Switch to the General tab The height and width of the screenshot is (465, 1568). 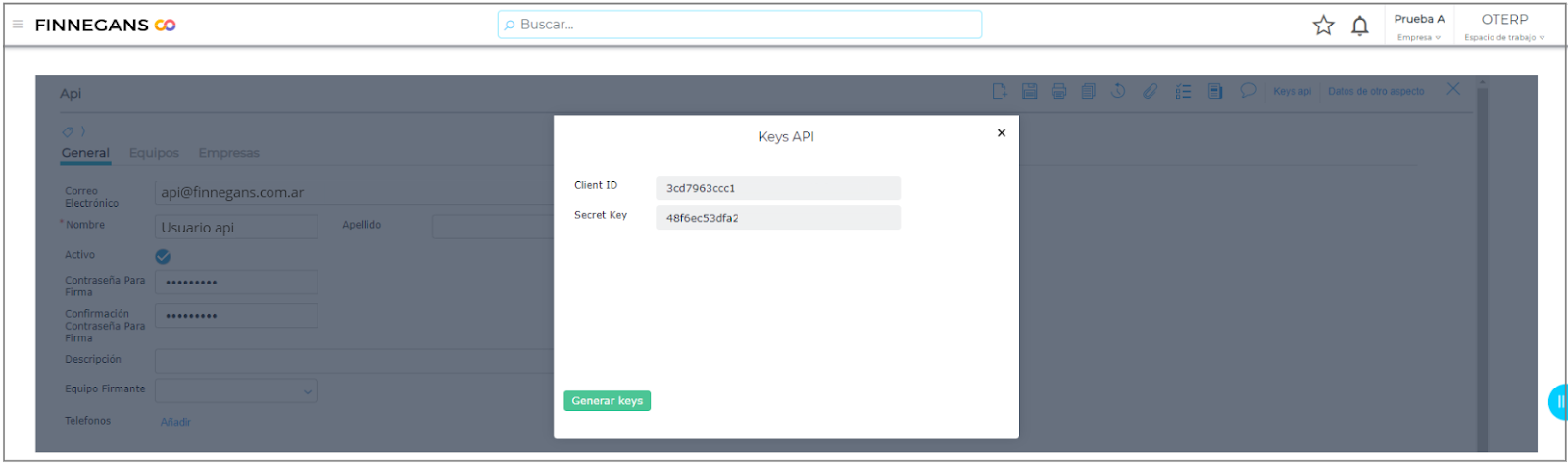pos(85,153)
